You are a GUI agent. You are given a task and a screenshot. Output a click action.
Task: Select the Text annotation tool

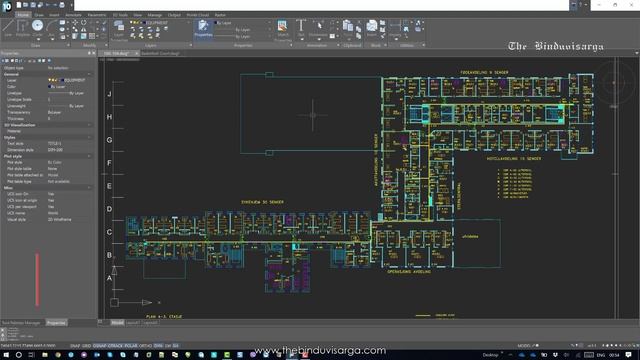pos(301,28)
